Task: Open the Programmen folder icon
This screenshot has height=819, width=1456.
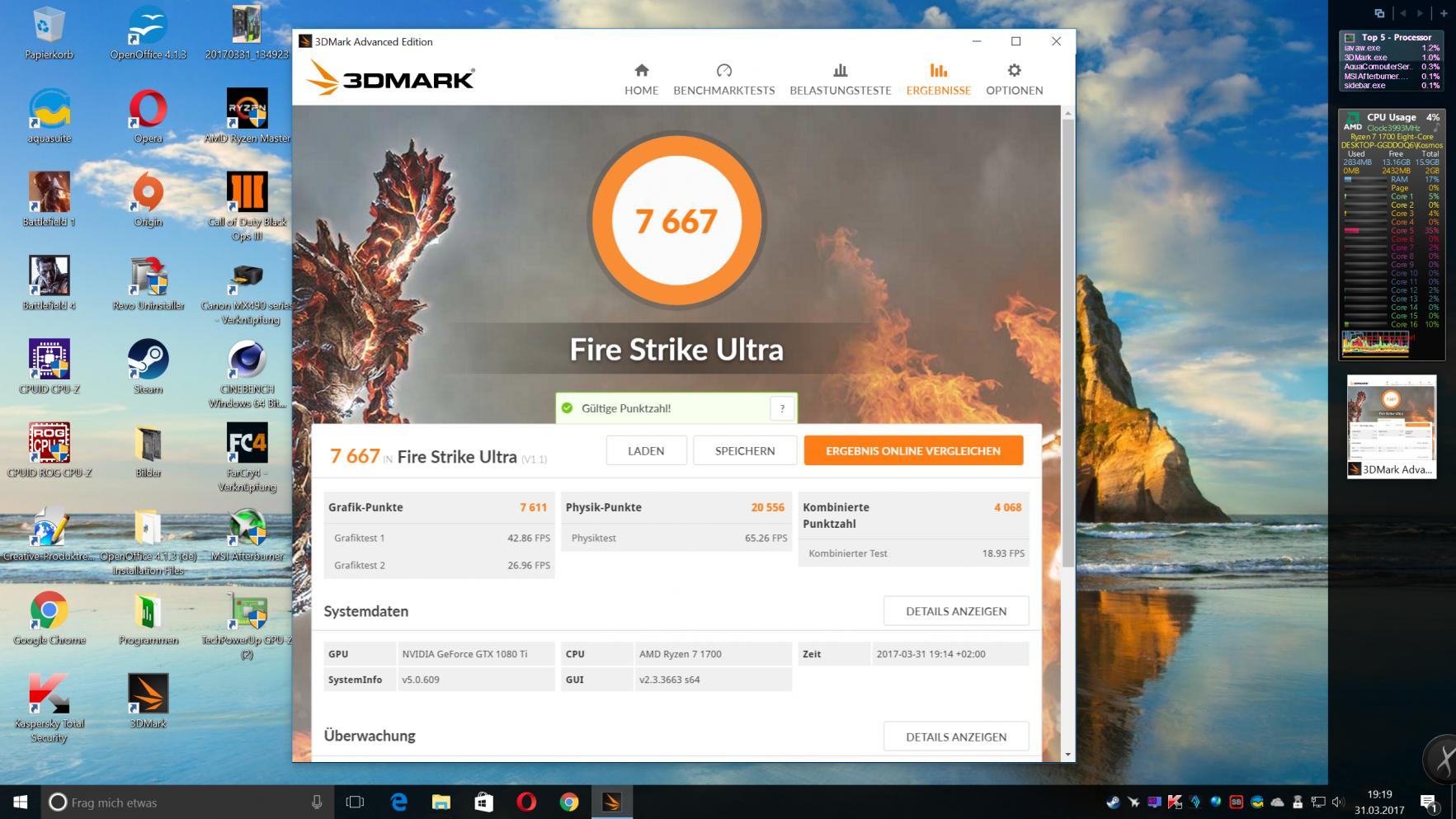Action: coord(148,618)
